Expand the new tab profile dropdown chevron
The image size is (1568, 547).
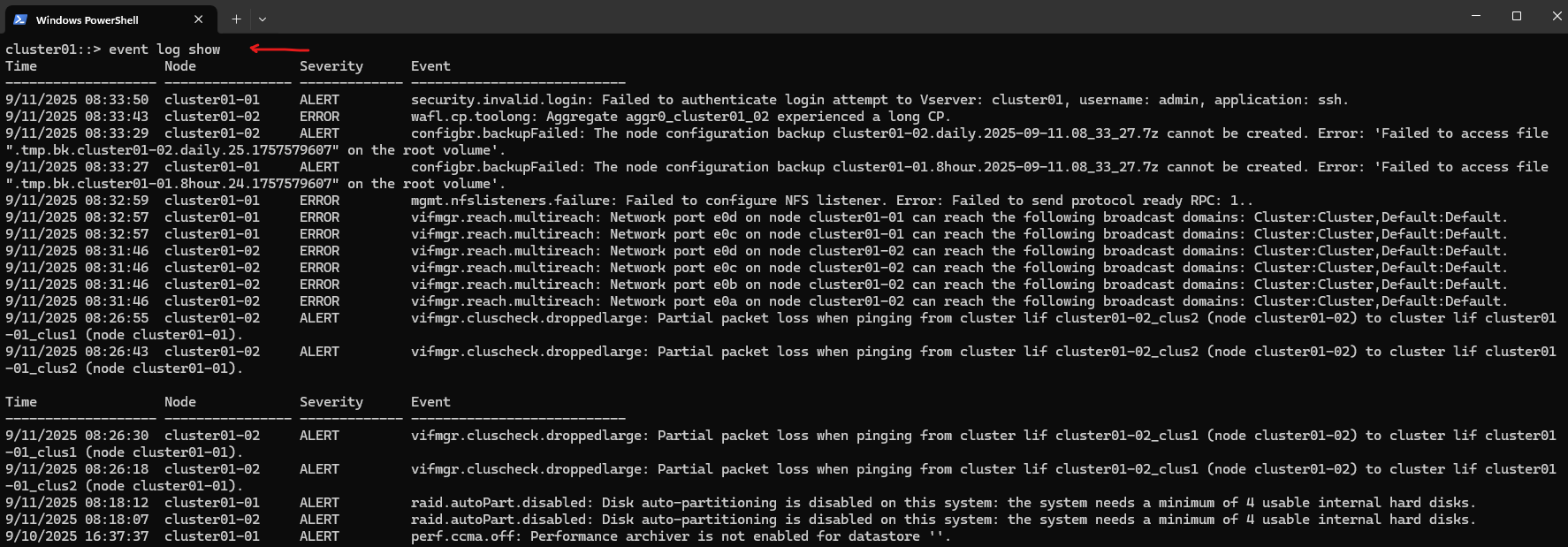[263, 19]
